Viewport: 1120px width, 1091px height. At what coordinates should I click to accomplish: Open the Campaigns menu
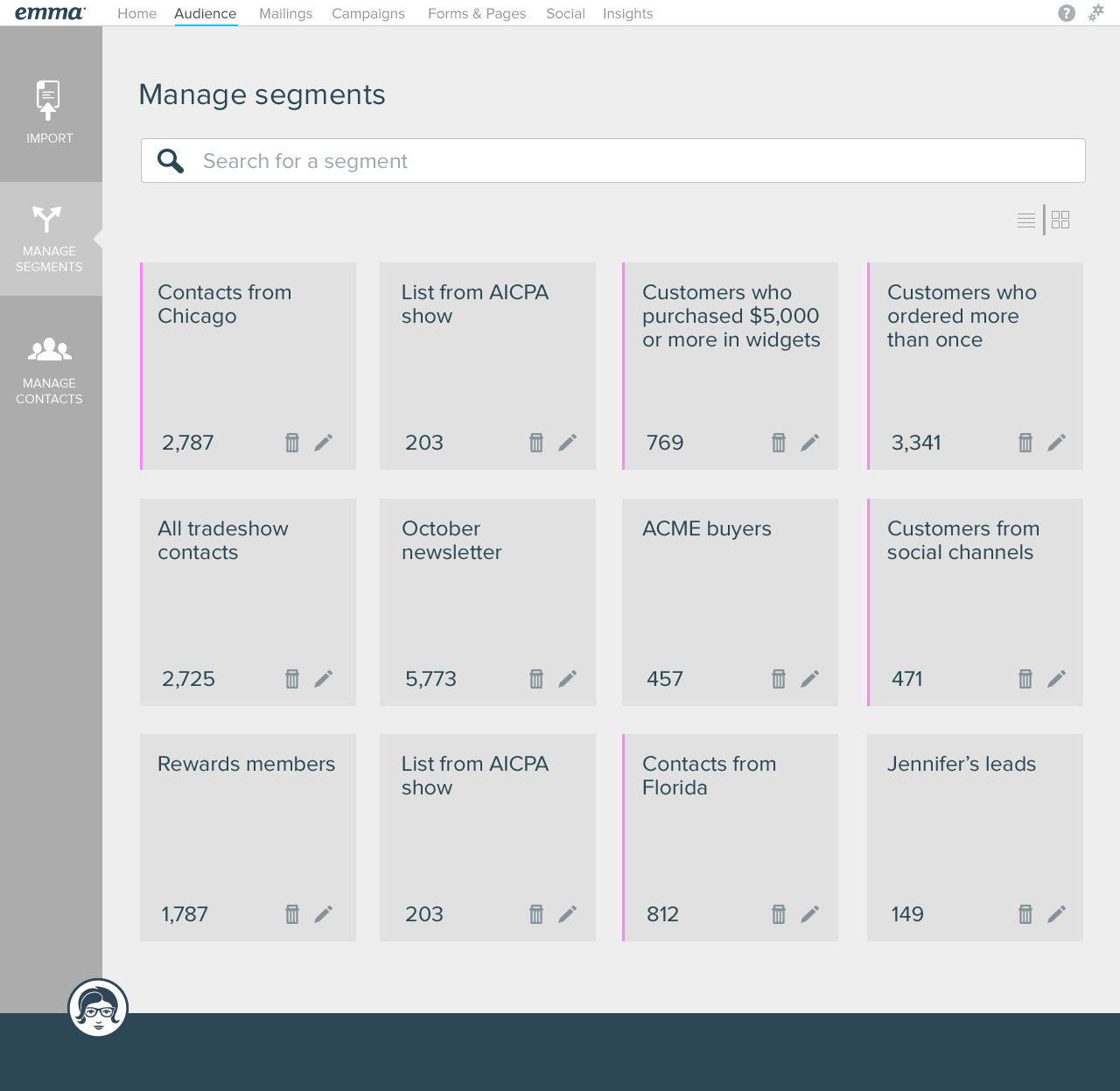tap(367, 14)
